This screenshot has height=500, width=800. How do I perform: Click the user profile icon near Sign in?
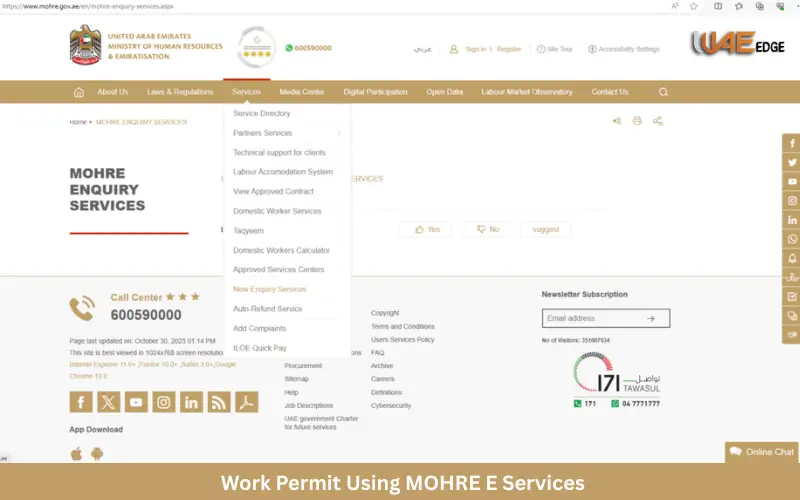454,49
